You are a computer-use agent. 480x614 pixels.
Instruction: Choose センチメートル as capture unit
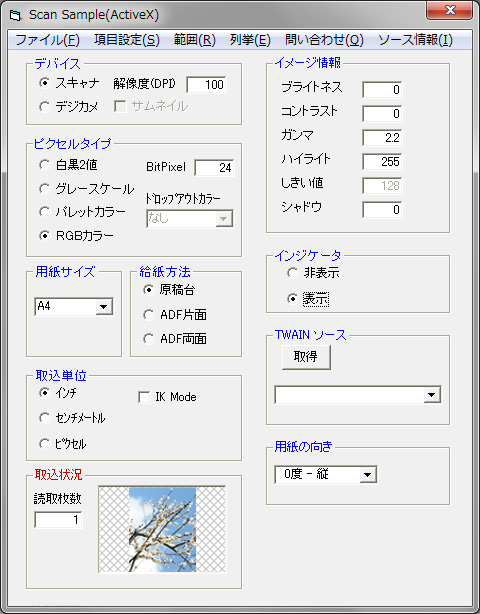(x=45, y=418)
